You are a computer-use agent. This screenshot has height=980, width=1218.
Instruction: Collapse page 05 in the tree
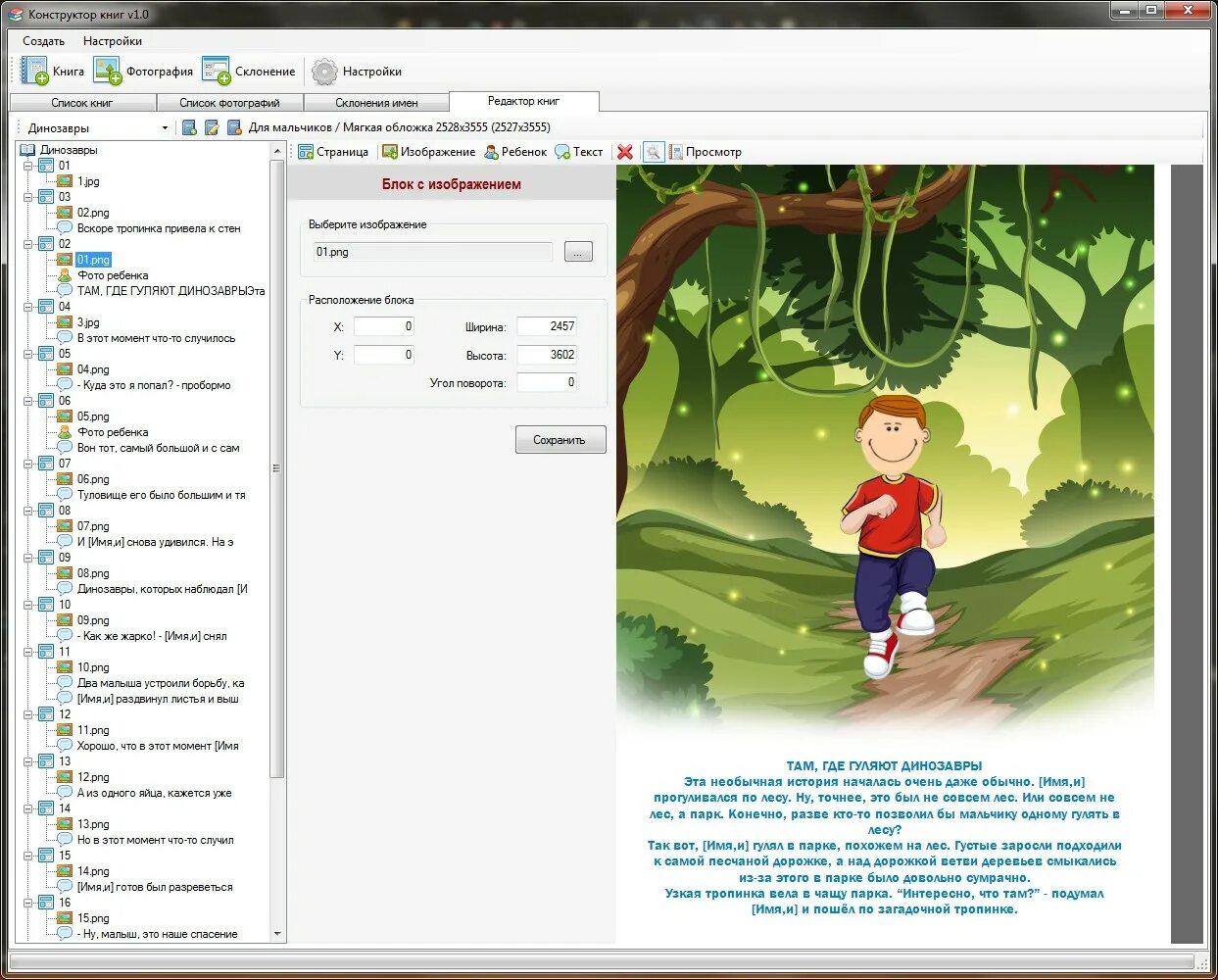[x=28, y=354]
